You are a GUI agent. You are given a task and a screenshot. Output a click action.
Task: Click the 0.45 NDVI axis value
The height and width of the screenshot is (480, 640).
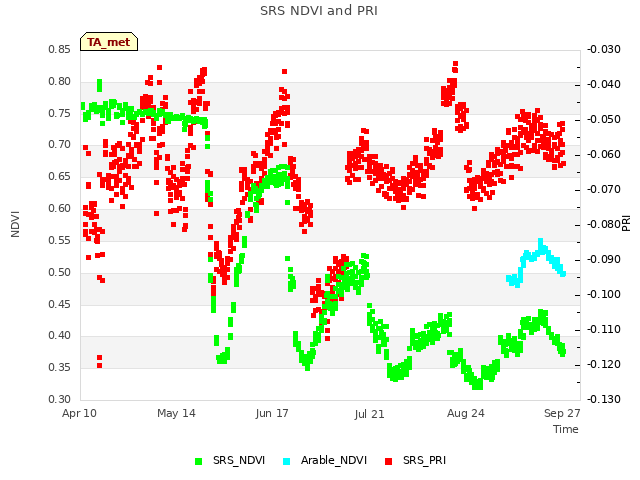pos(60,304)
